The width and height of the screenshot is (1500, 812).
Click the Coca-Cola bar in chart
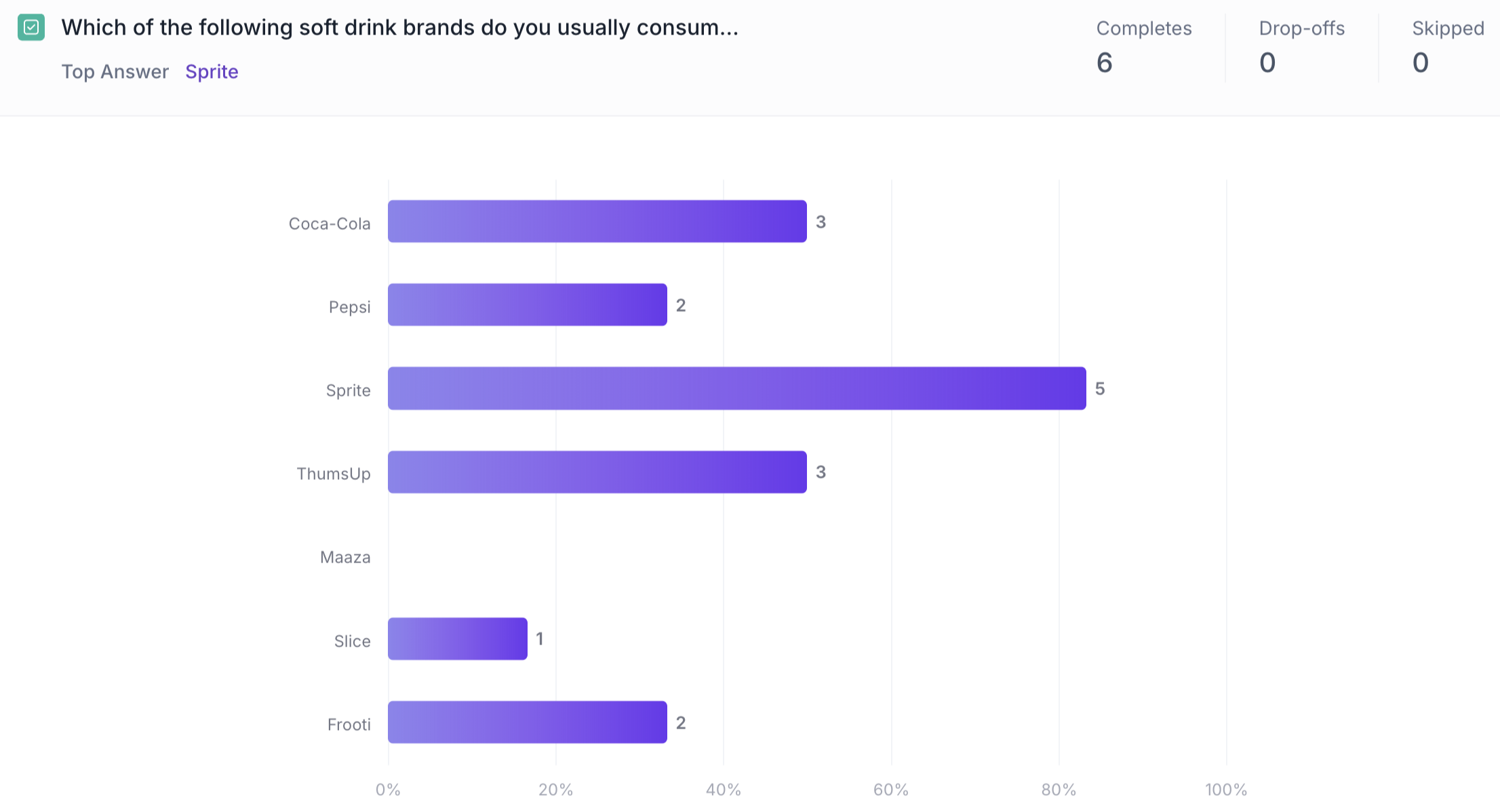(x=597, y=222)
